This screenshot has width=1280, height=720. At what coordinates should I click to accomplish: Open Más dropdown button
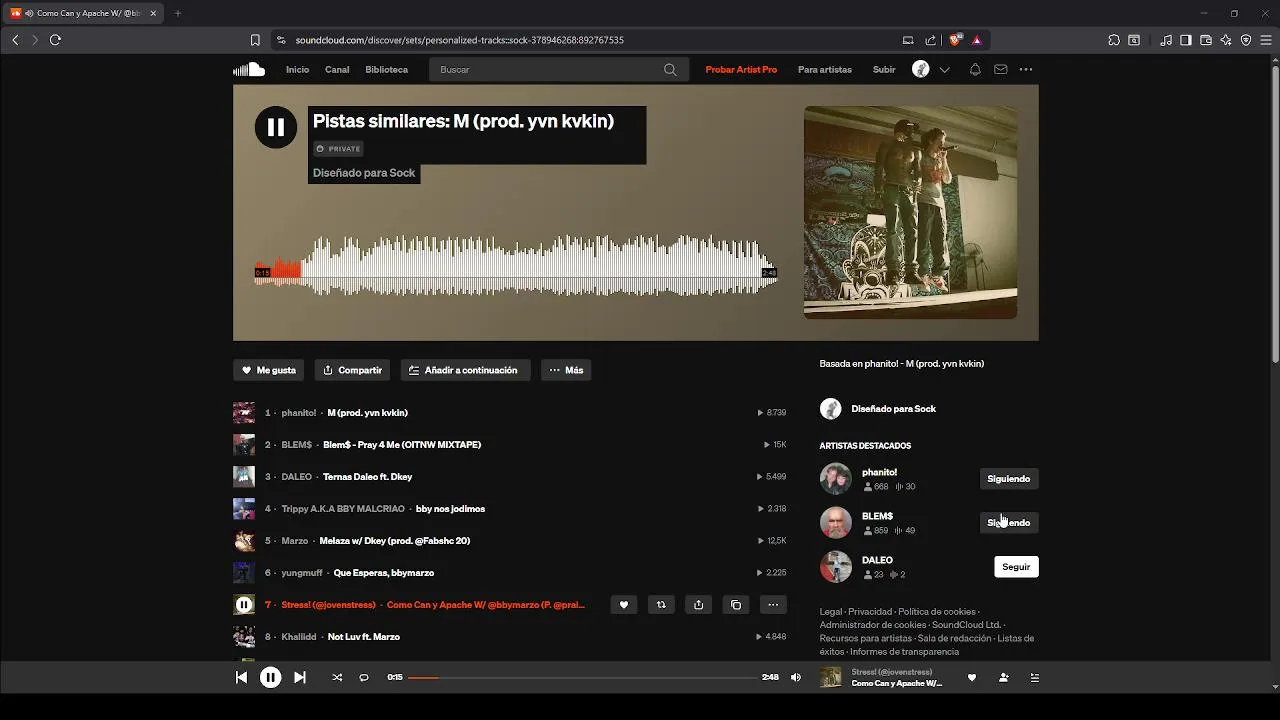[566, 370]
